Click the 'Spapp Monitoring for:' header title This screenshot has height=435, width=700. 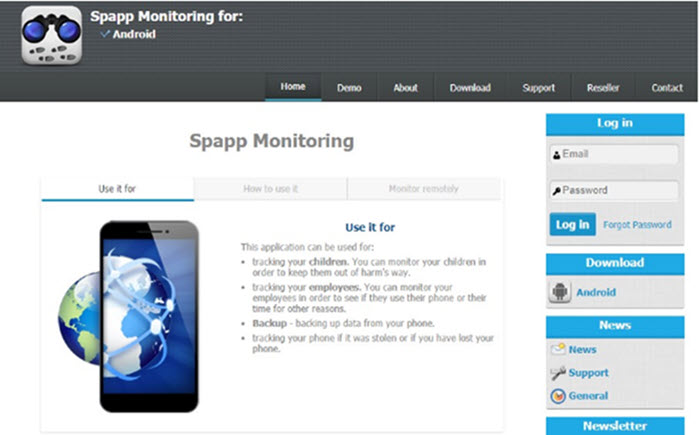click(x=167, y=17)
